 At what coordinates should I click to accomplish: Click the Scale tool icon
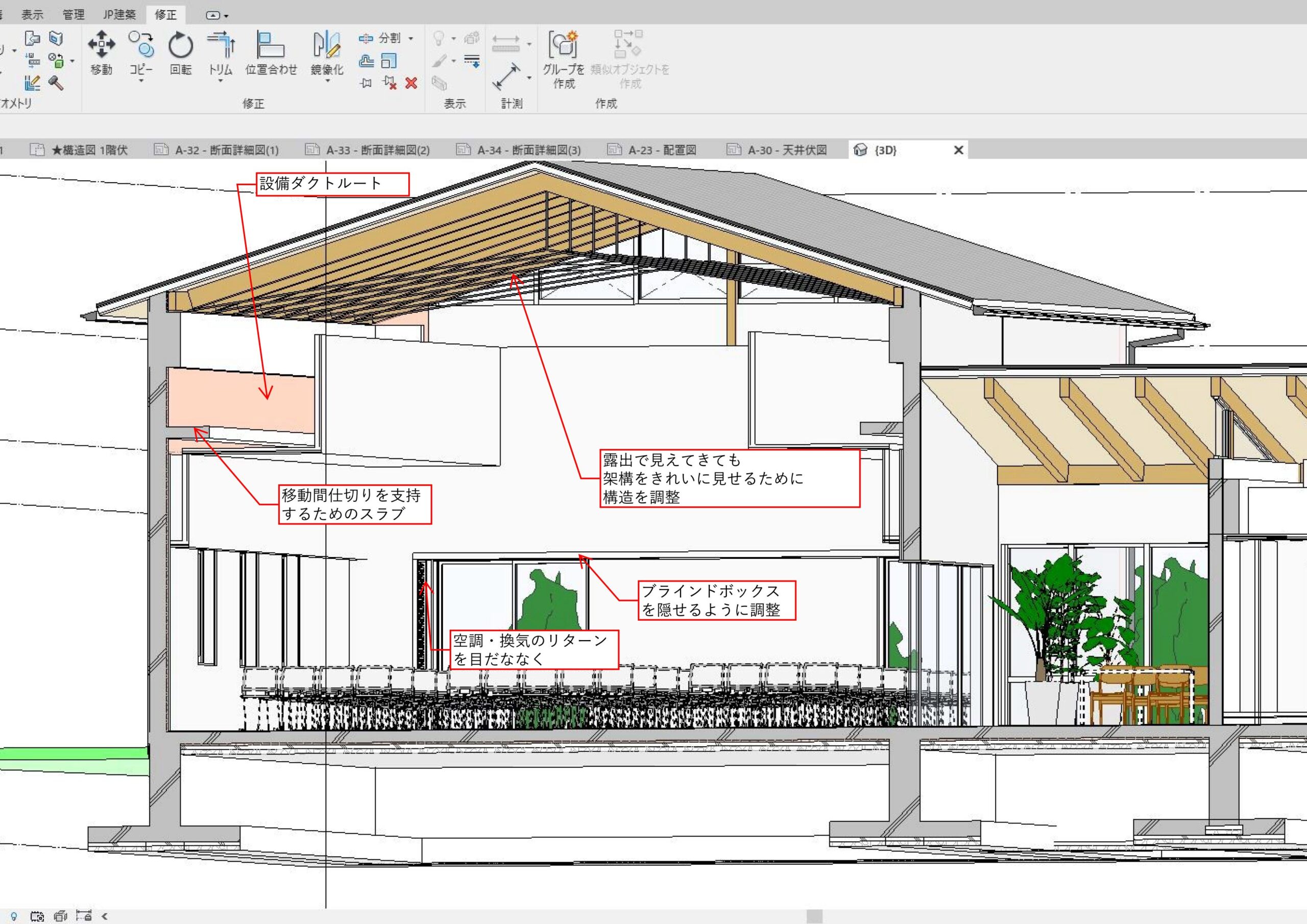click(x=390, y=61)
